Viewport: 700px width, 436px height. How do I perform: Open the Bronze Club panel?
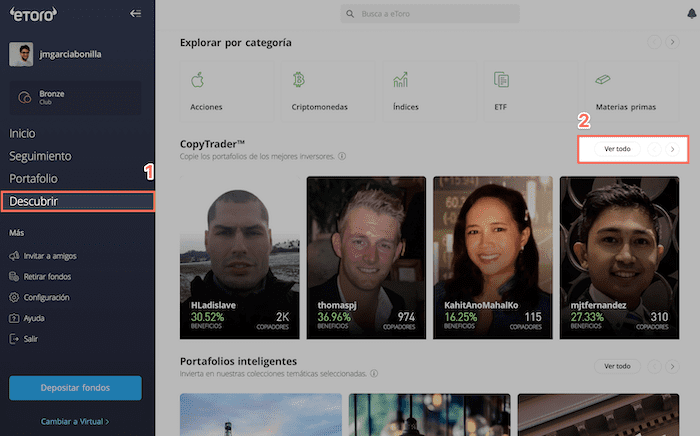(x=75, y=97)
